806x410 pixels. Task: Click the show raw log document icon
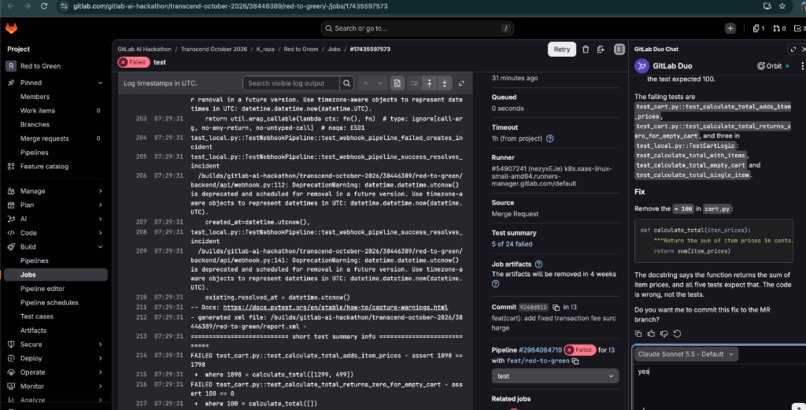(397, 83)
